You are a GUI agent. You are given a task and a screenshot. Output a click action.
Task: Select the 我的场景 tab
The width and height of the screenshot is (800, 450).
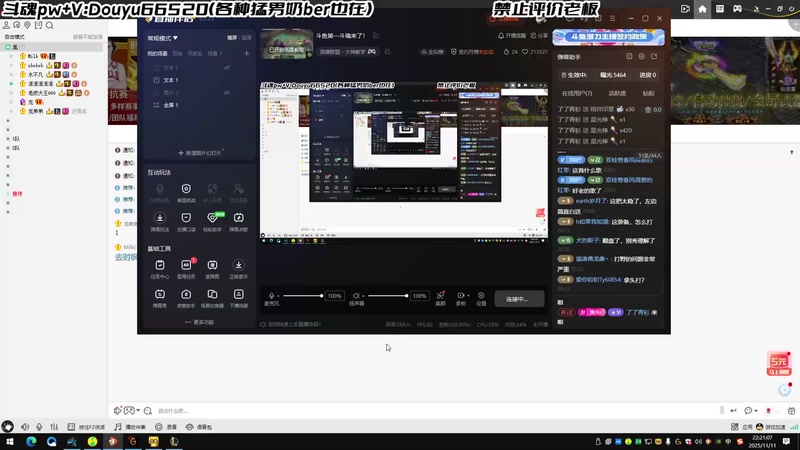[x=157, y=53]
